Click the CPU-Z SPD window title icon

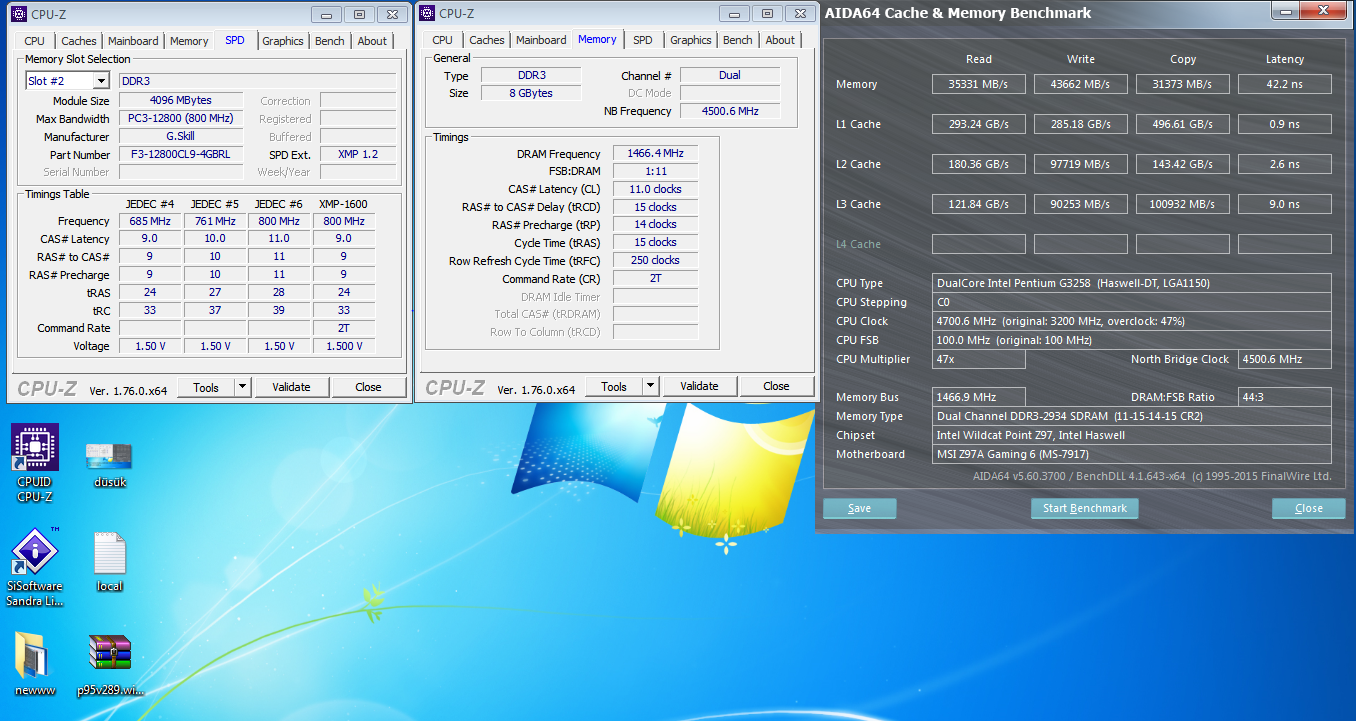20,13
